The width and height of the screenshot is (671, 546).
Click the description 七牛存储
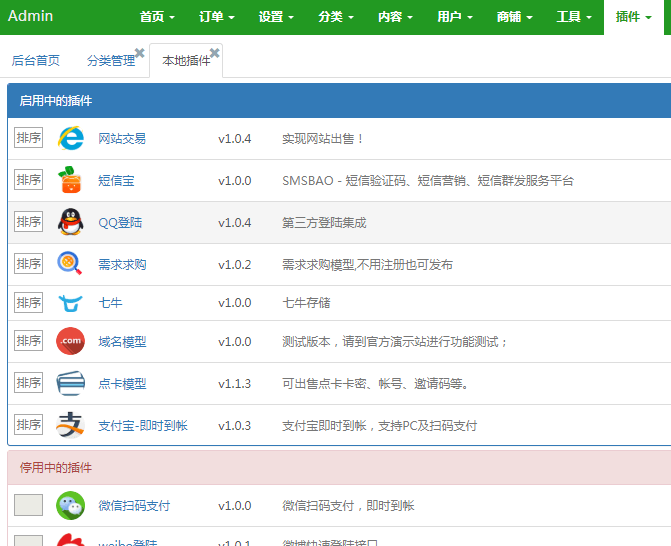pyautogui.click(x=306, y=303)
